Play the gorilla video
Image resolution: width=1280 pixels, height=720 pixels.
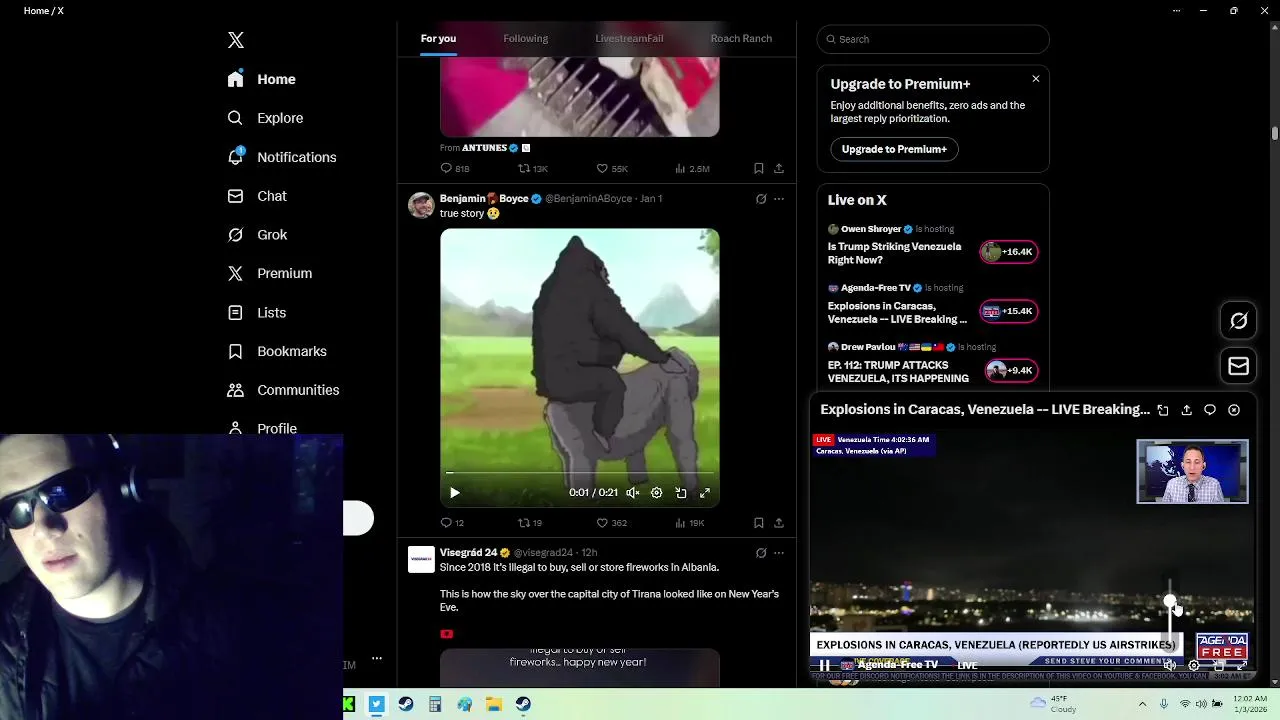[x=455, y=493]
